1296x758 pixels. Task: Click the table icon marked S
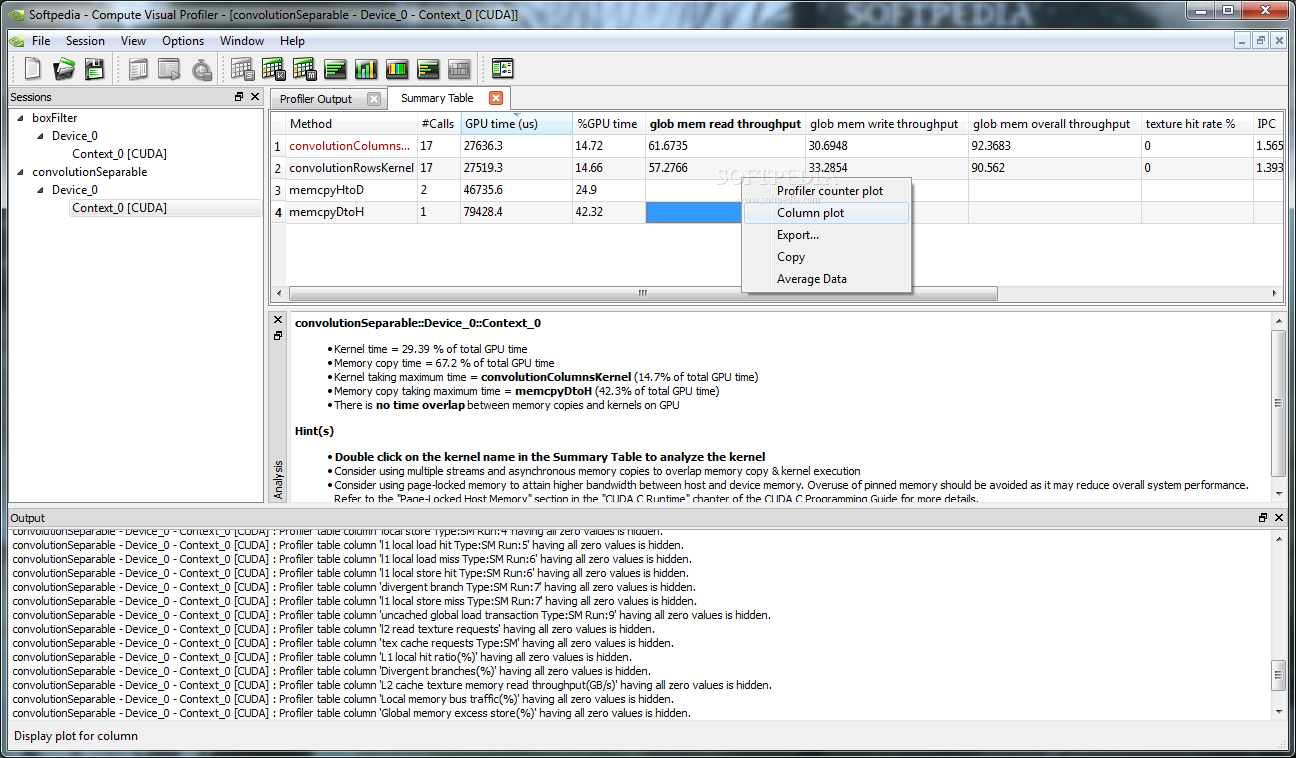click(242, 69)
